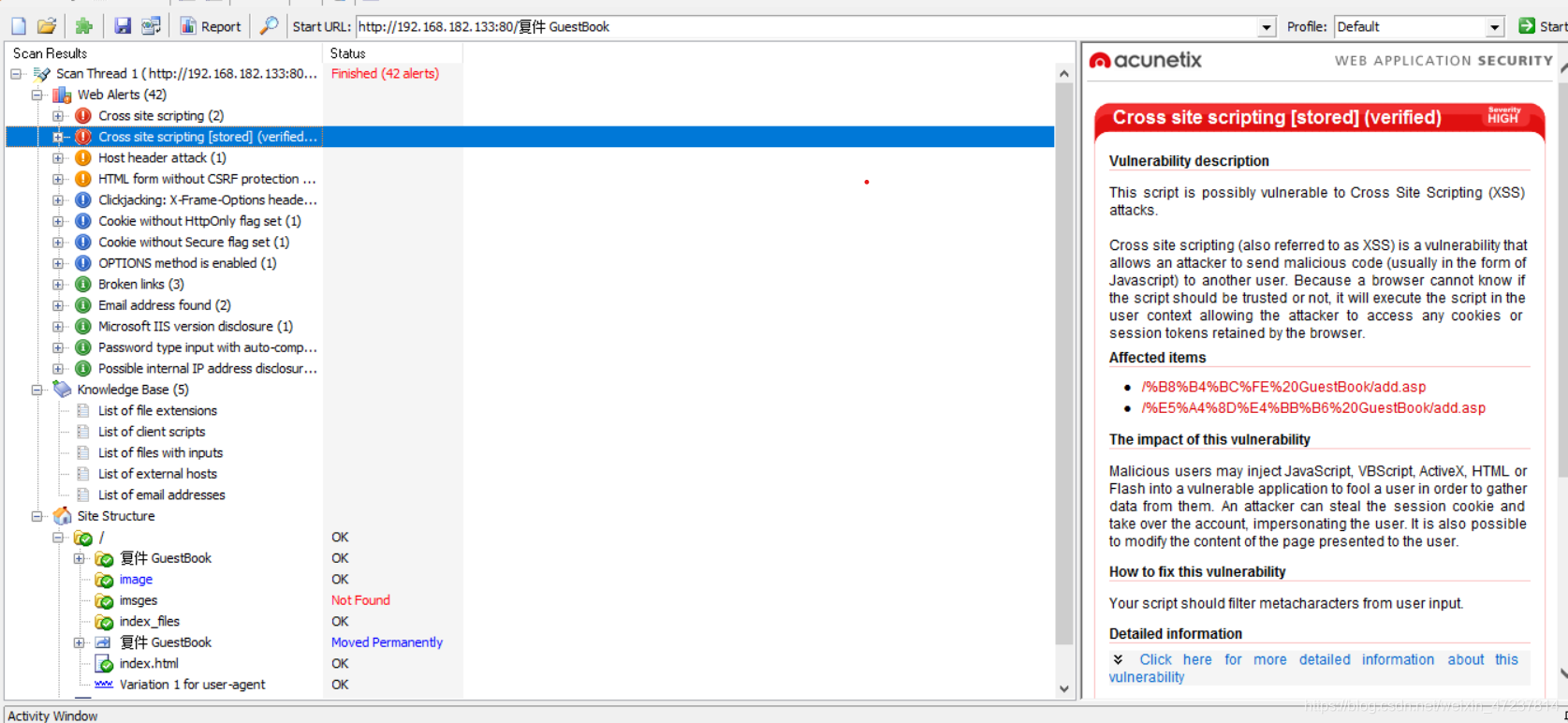Screen dimensions: 1568x723
Task: Click orange alert icon of Host header attack
Action: pyautogui.click(x=83, y=158)
